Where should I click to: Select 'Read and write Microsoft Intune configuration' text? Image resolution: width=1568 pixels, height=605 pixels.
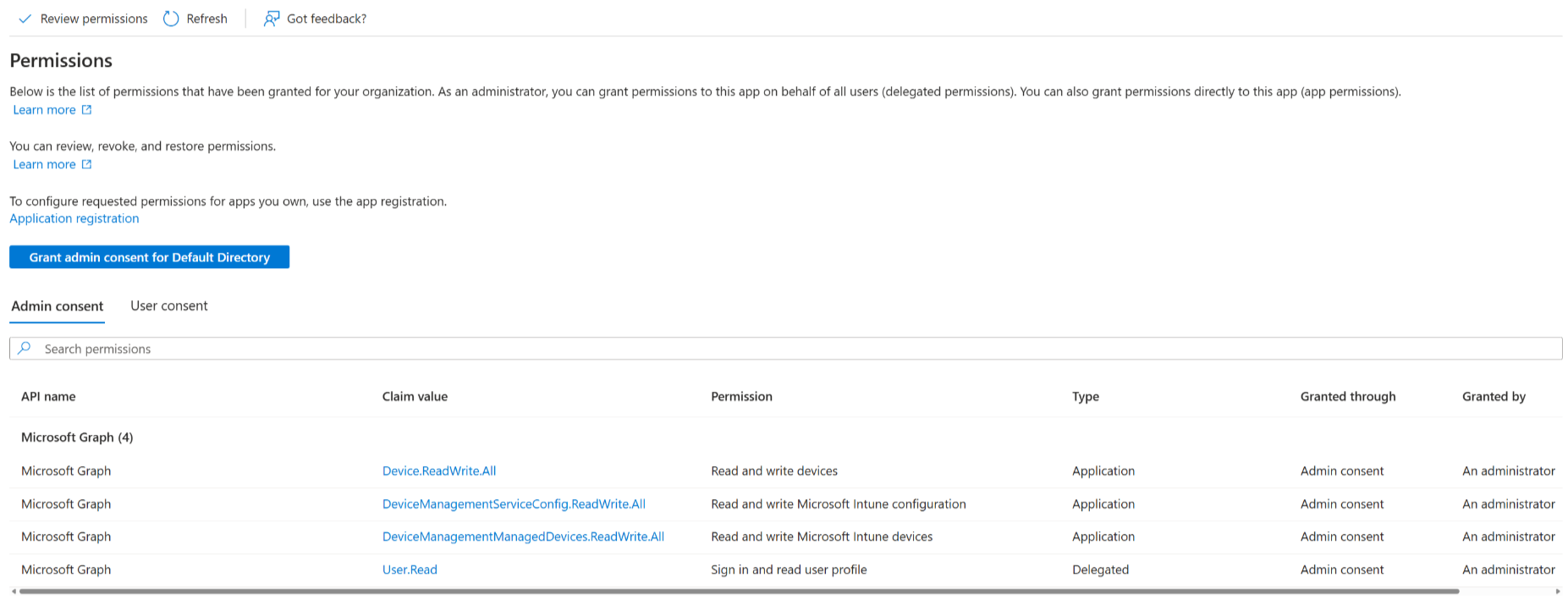(839, 504)
